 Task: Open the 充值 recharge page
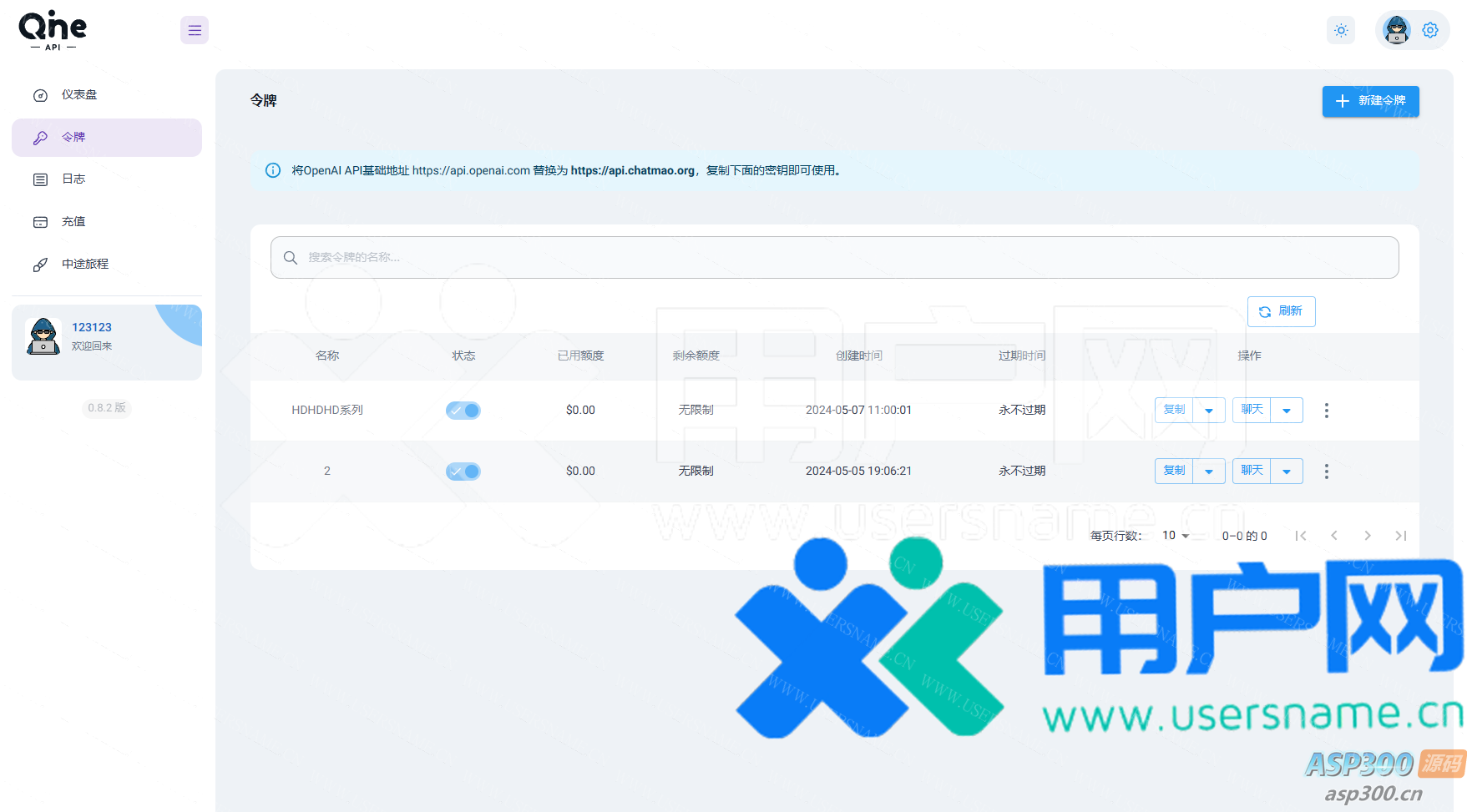click(73, 222)
